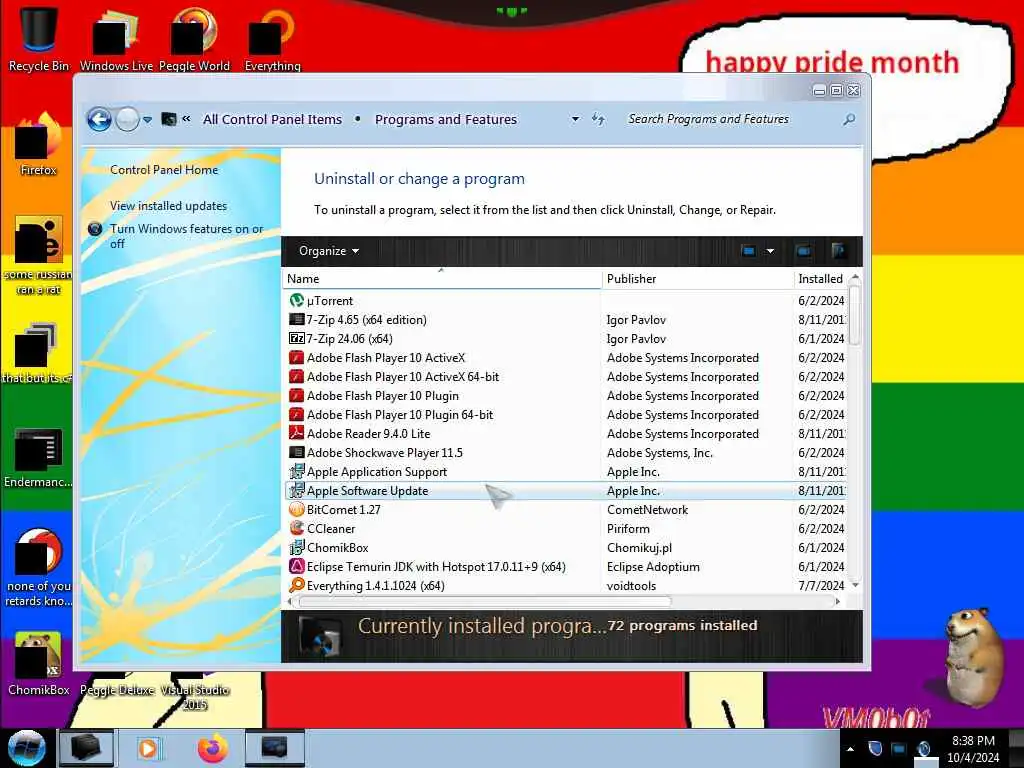
Task: Open ChomikBox desktop shortcut
Action: point(39,664)
